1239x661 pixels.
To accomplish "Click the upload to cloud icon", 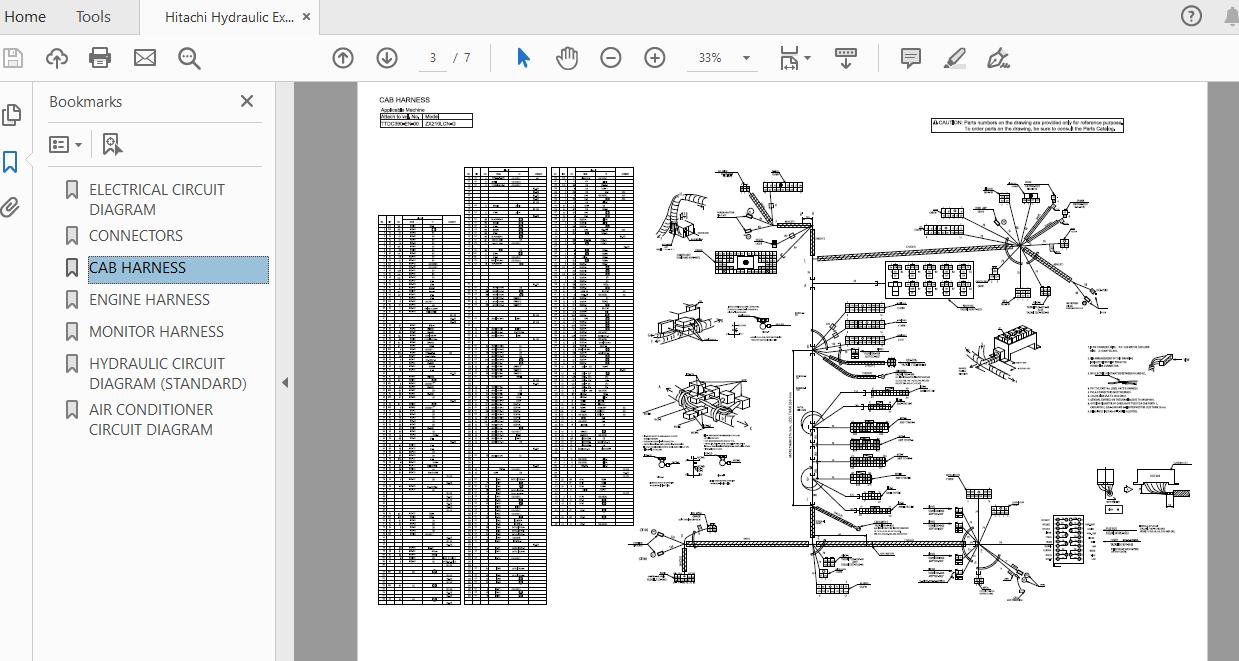I will click(57, 58).
